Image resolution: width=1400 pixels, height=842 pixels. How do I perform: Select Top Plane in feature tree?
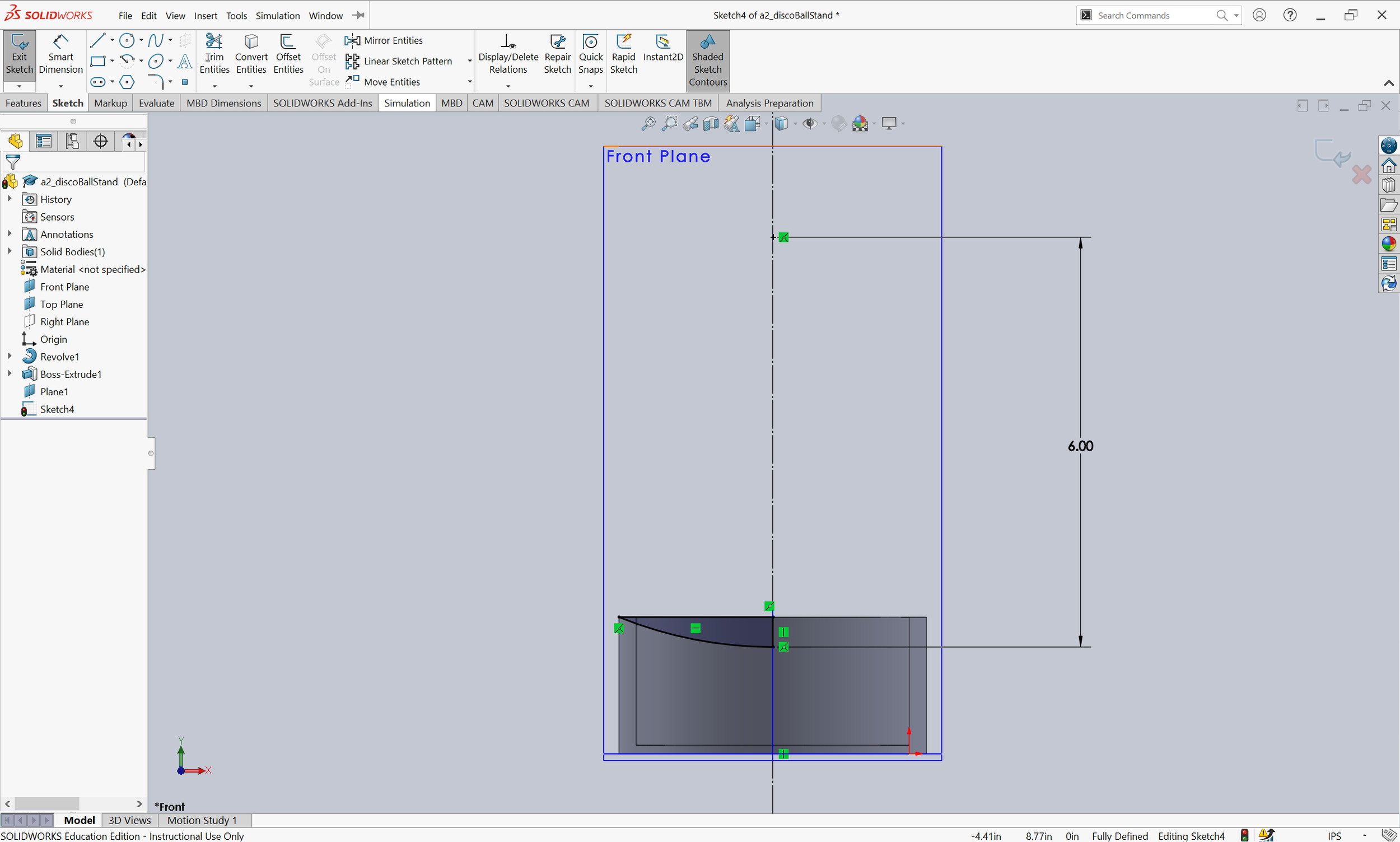[61, 304]
